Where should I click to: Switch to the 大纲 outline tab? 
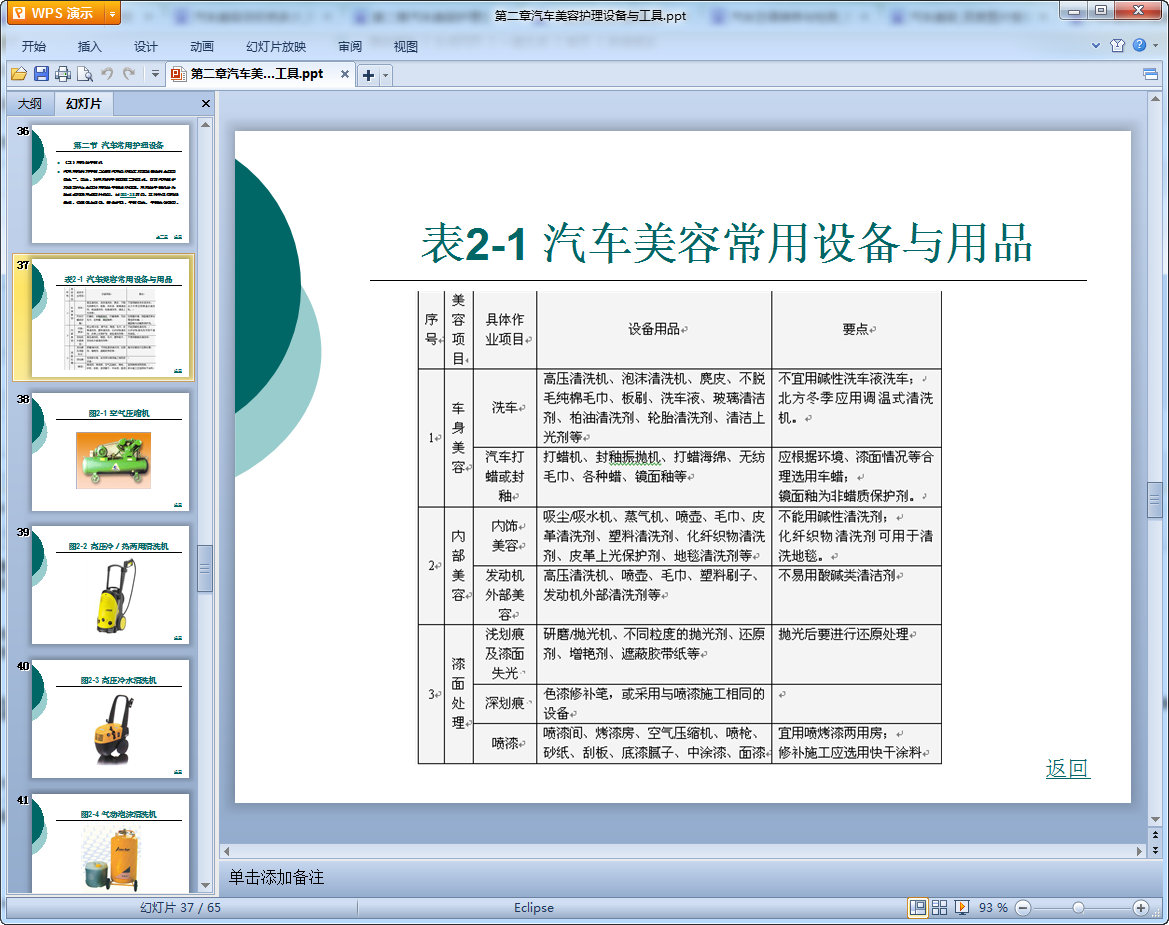pyautogui.click(x=30, y=104)
